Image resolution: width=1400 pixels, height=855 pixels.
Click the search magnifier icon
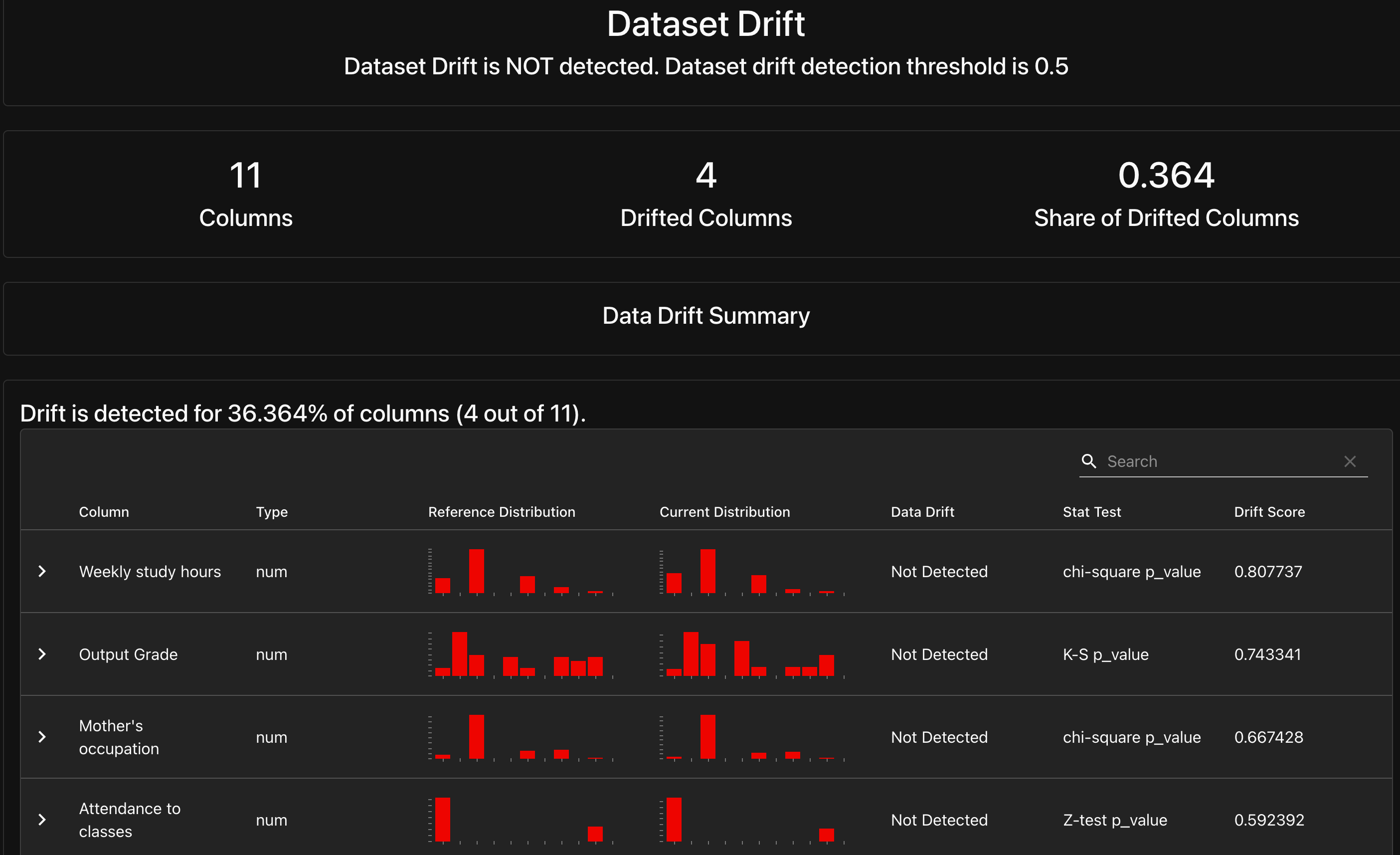coord(1088,461)
